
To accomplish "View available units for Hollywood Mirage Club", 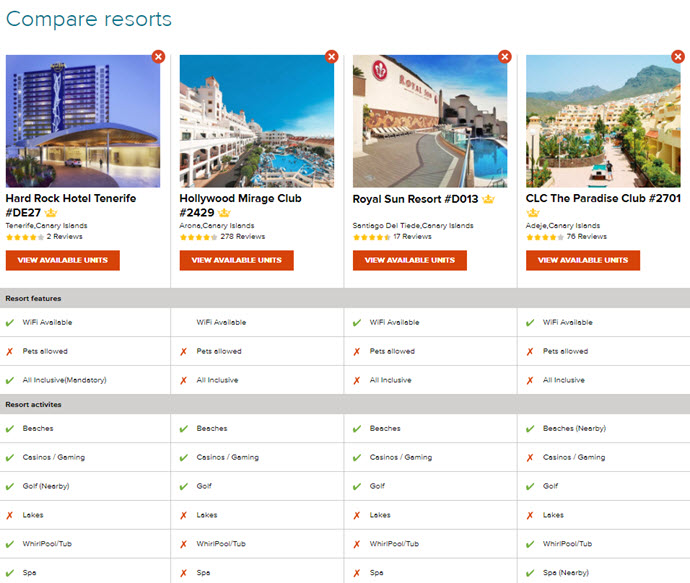I will (236, 260).
